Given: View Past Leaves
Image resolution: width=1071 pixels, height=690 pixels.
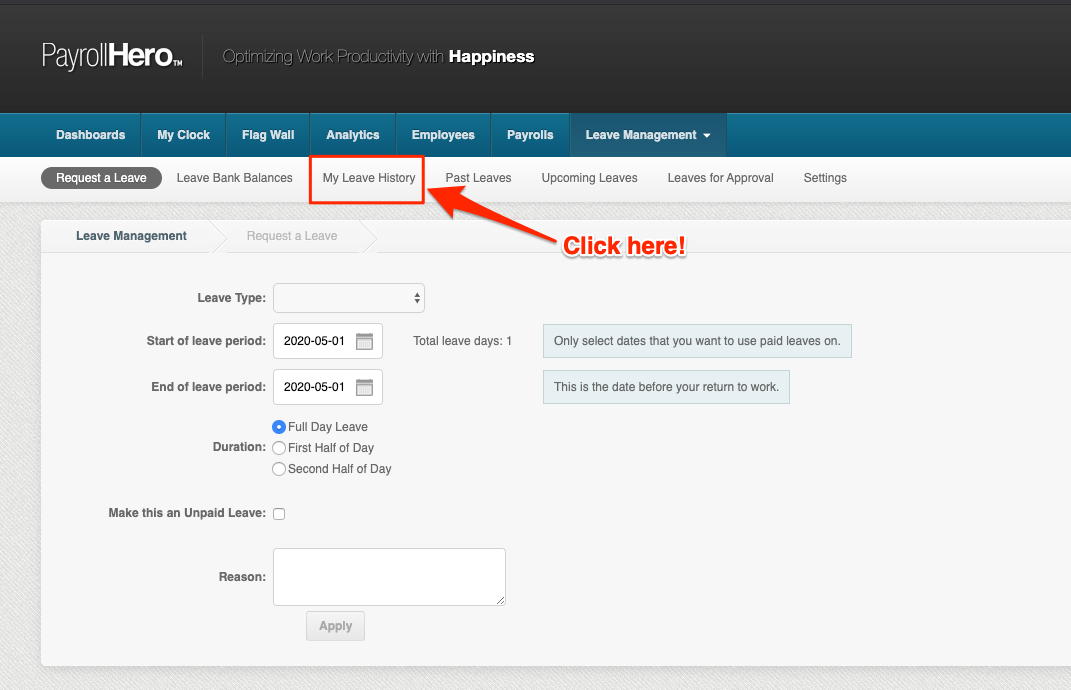Looking at the screenshot, I should [x=478, y=178].
